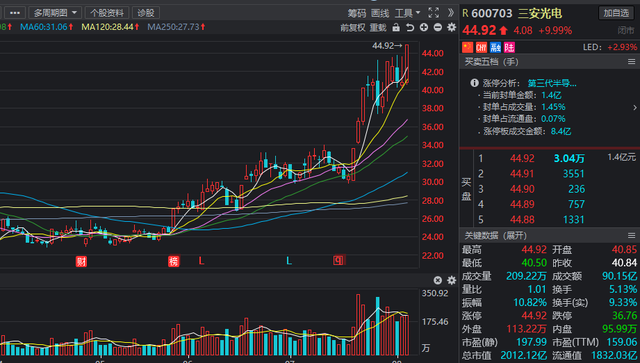Open volume panel settings gear
This screenshot has height=363, width=640.
tap(451, 280)
